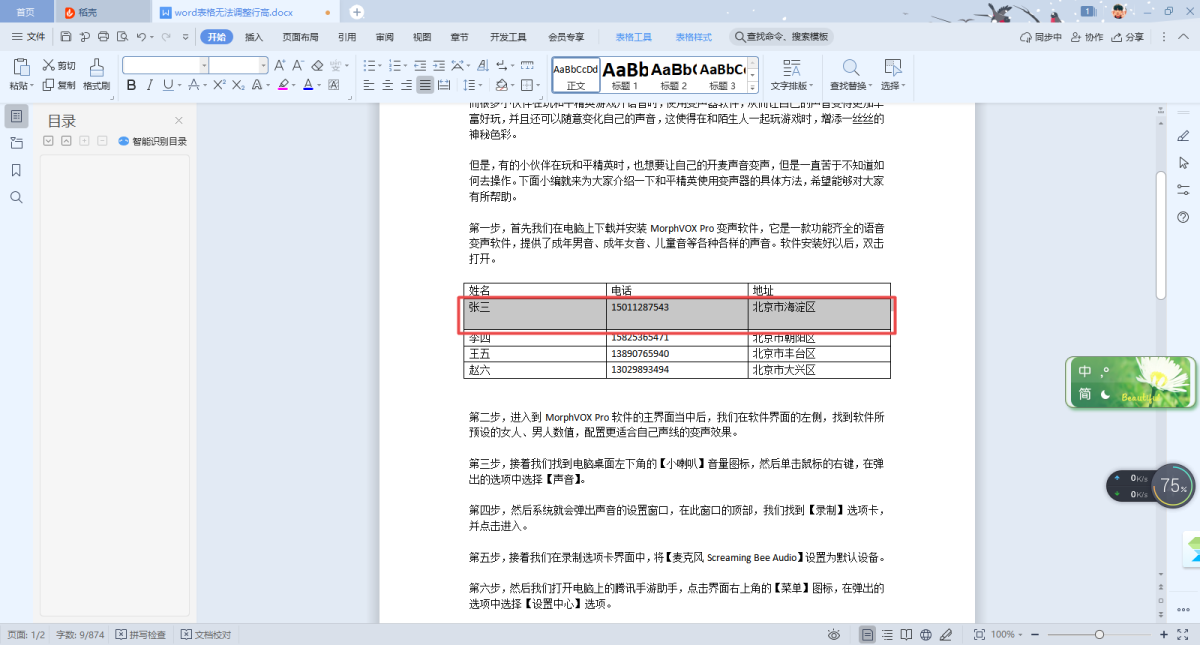Click the print icon in quick access toolbar

(103, 37)
